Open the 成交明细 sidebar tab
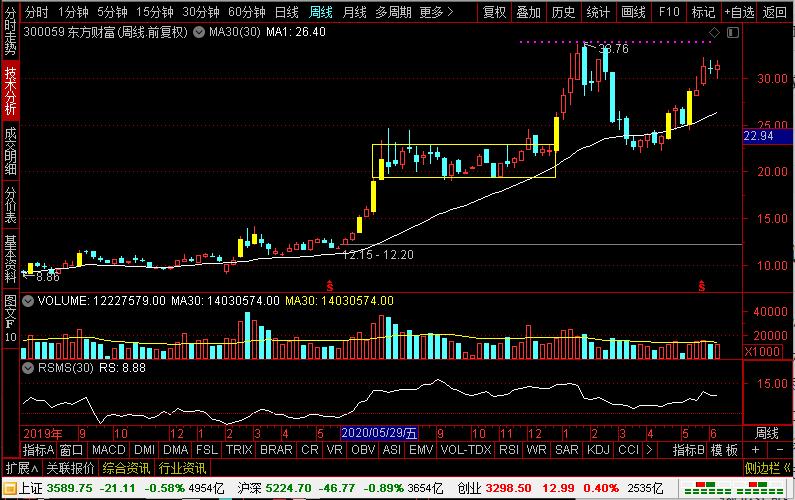795x500 pixels. (10, 151)
